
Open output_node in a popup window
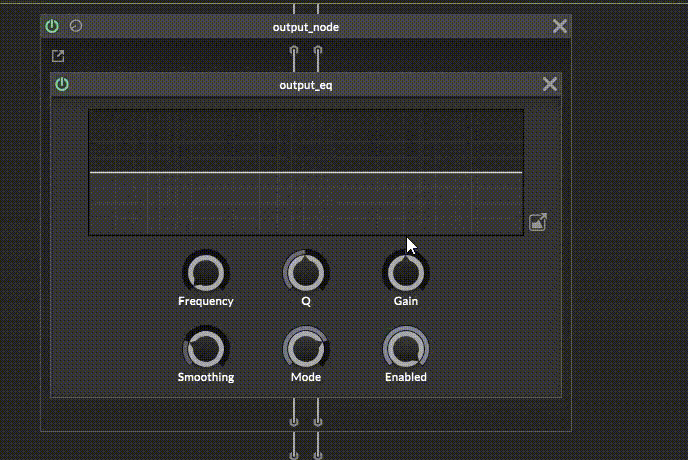click(x=58, y=56)
